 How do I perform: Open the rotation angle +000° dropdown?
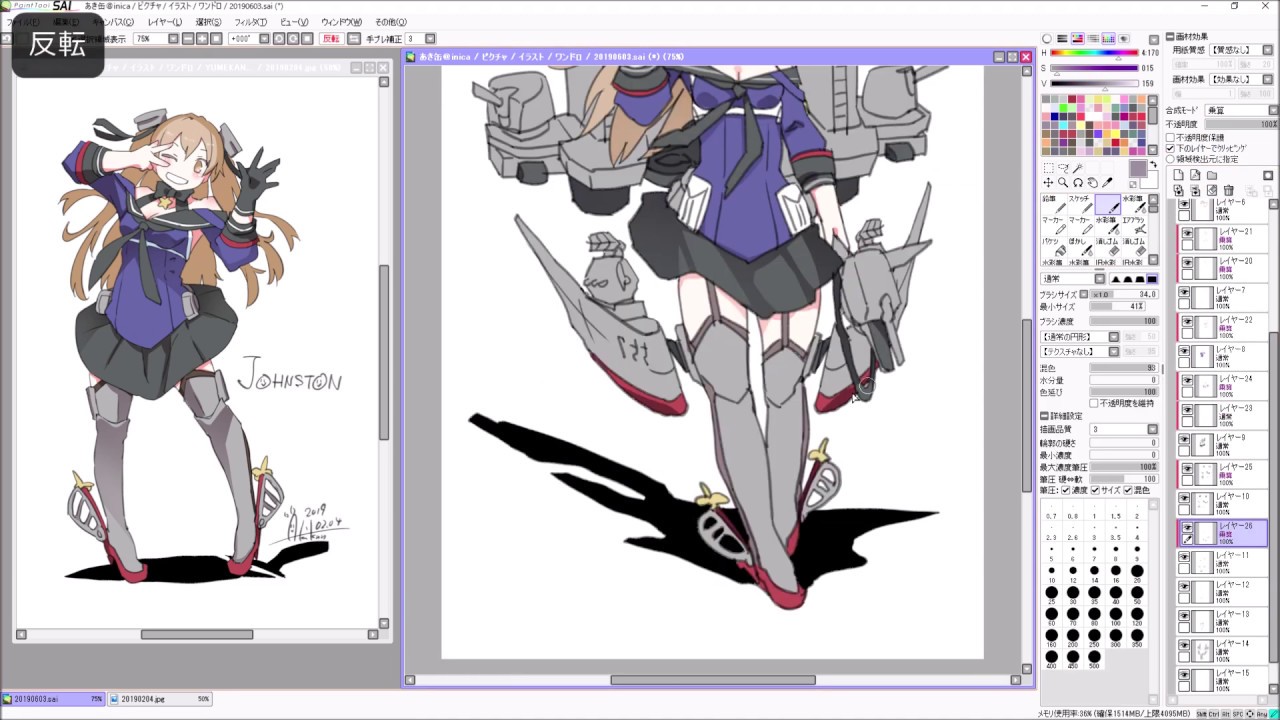[x=264, y=39]
